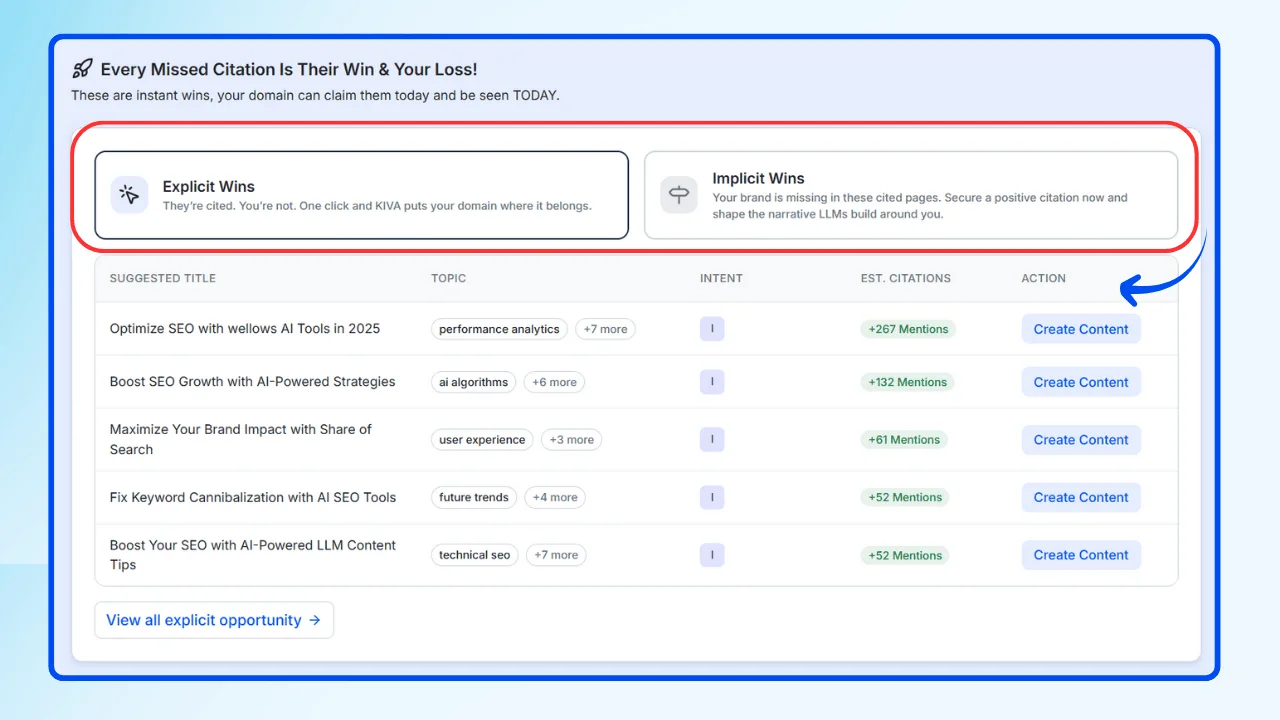Show +3 more topics beside user experience
This screenshot has width=1280, height=720.
click(x=571, y=439)
